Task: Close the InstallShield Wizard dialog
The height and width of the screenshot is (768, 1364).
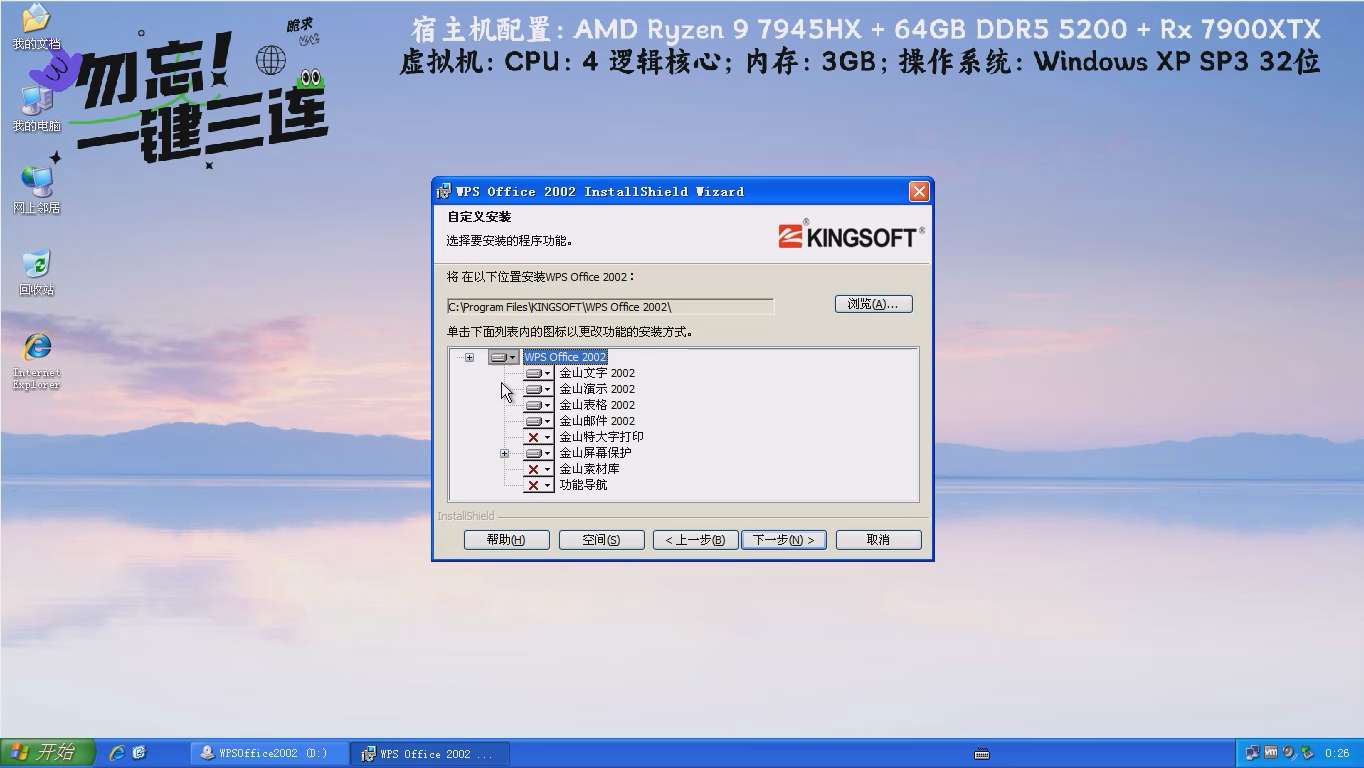Action: (x=919, y=191)
